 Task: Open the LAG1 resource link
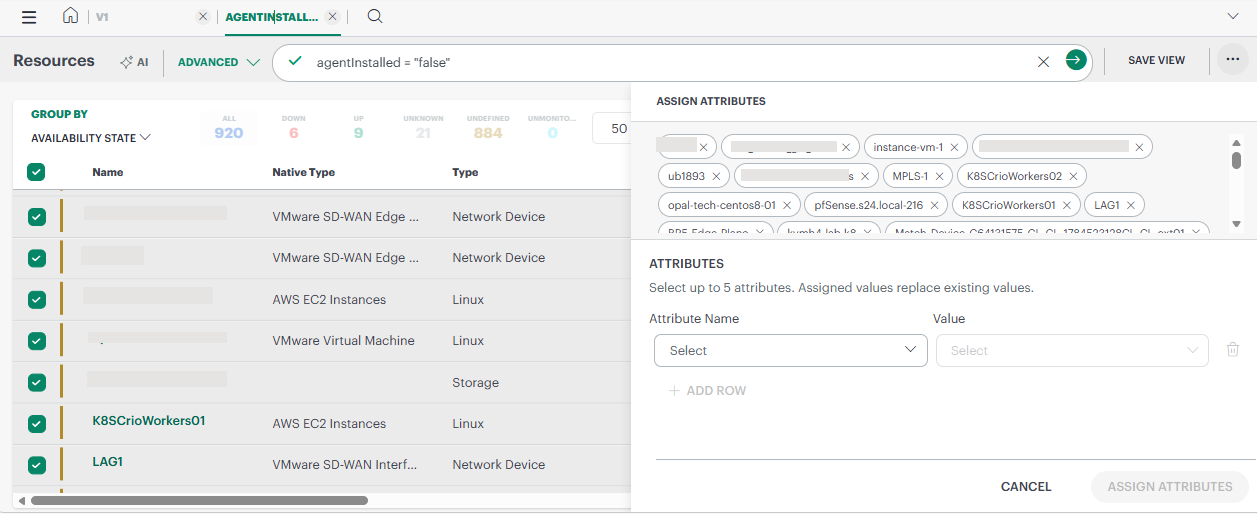pyautogui.click(x=108, y=462)
